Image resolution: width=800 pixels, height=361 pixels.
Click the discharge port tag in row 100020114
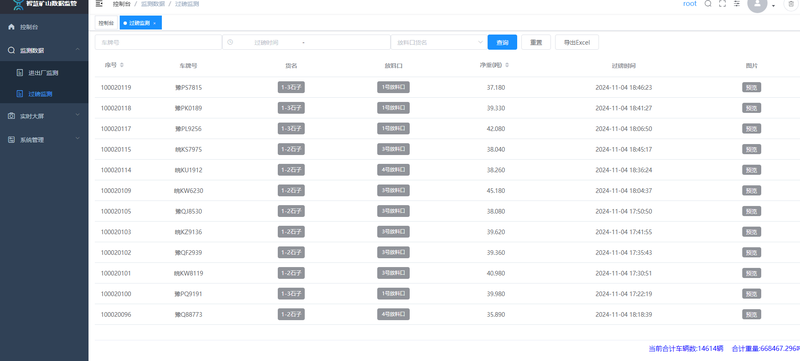[x=393, y=170]
